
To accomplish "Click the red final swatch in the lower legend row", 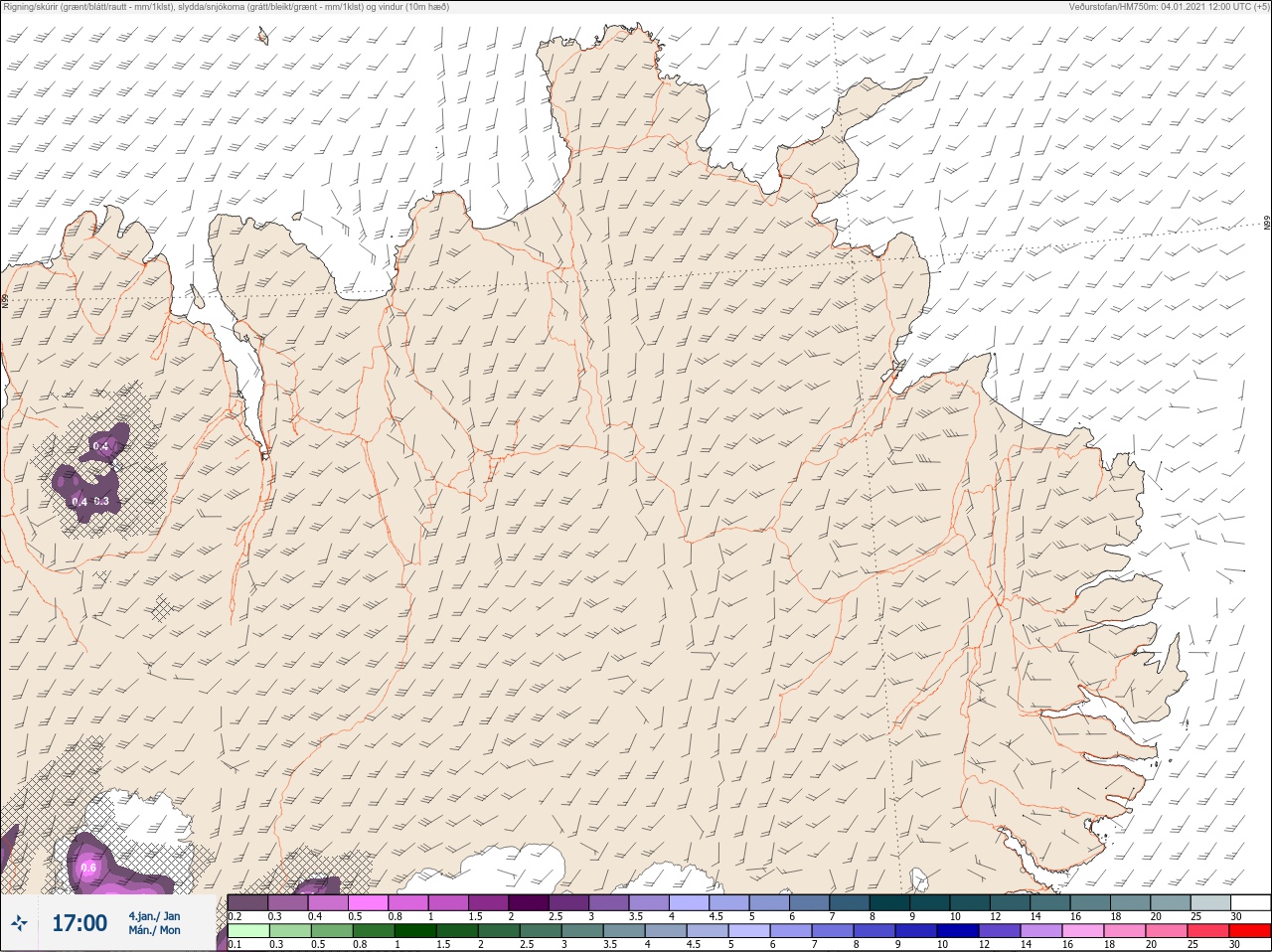I will (1250, 931).
